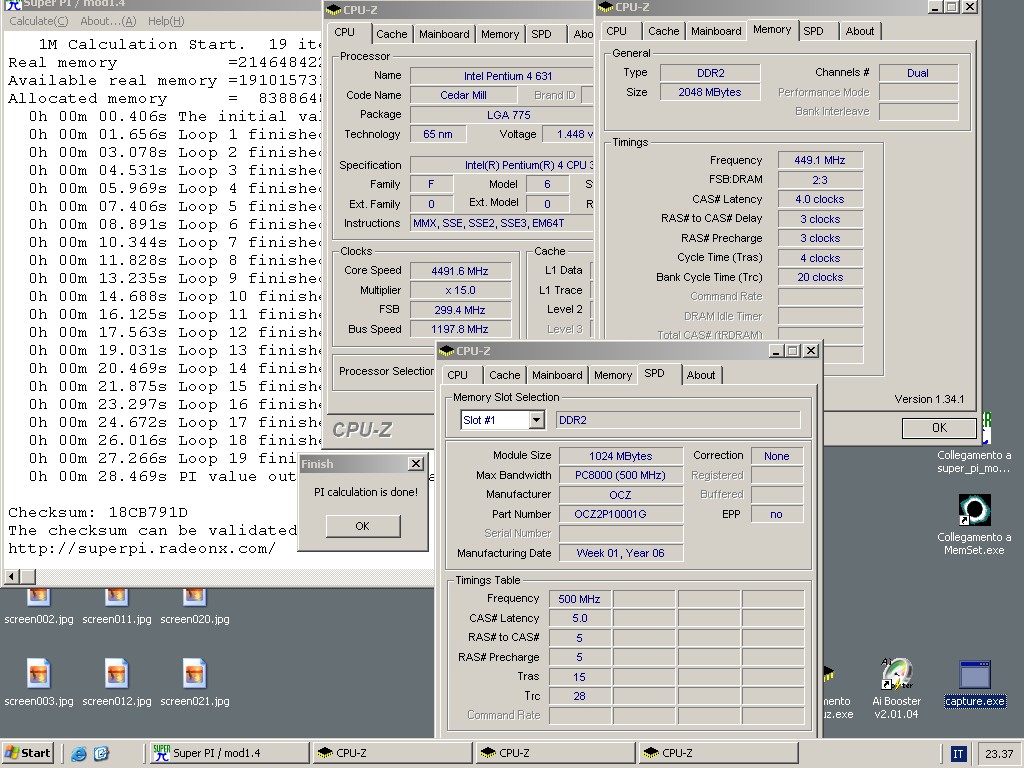Click the Core Speed value 4491.6 MHz
Image resolution: width=1024 pixels, height=768 pixels.
(x=460, y=271)
